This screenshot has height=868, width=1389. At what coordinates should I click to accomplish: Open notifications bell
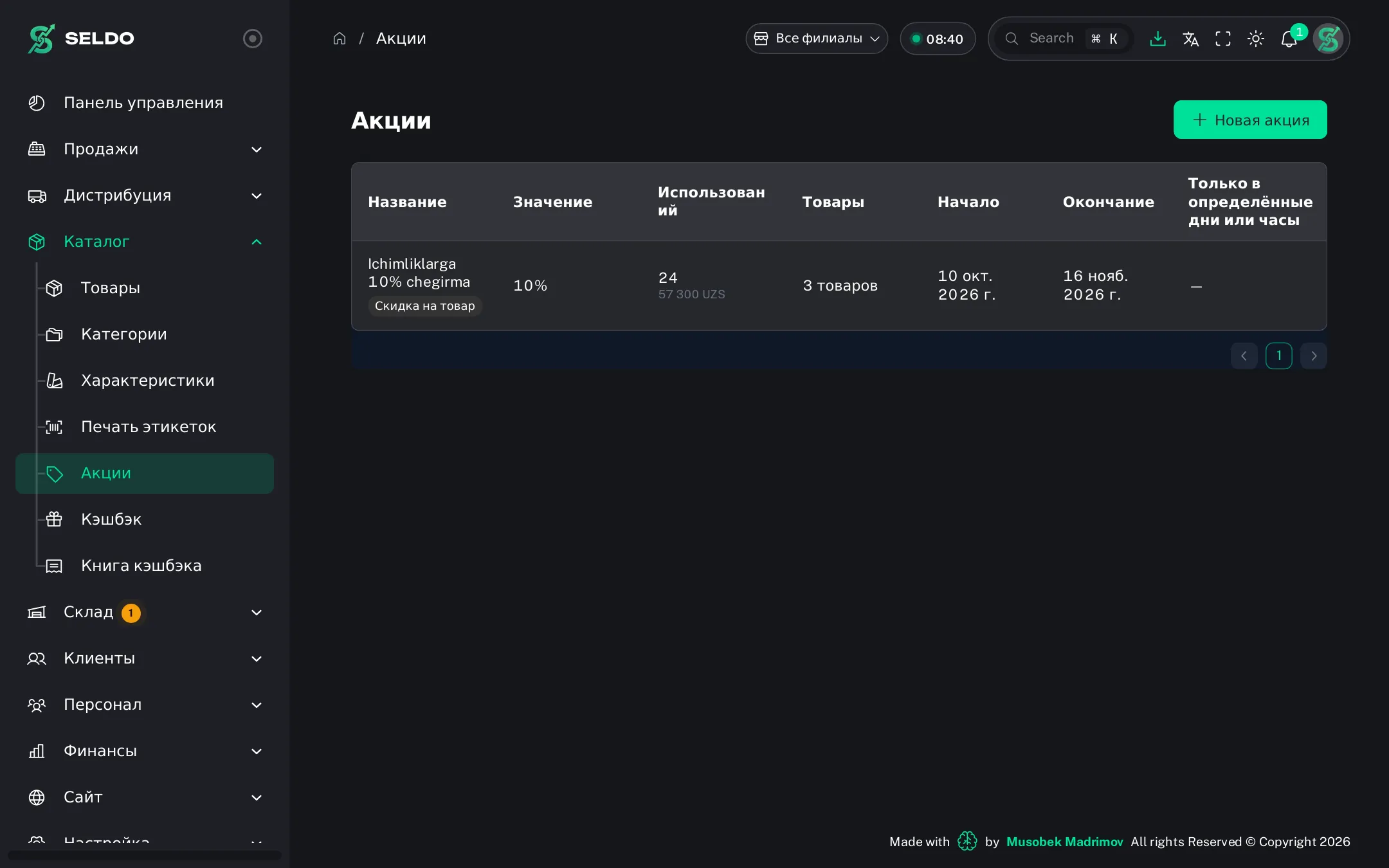[1289, 39]
